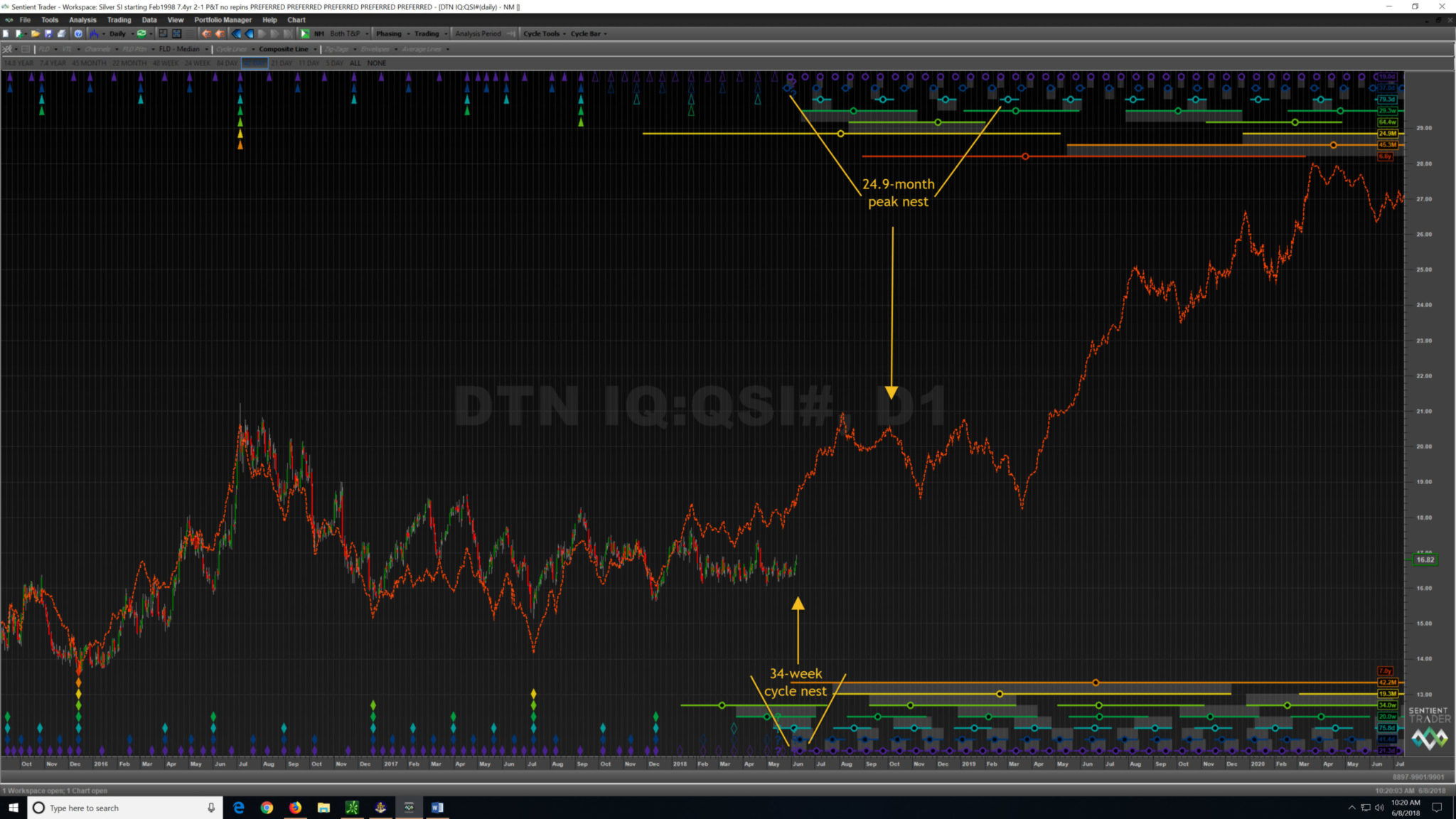Click the first orange back-arrow icon
This screenshot has width=1456, height=819.
pyautogui.click(x=206, y=33)
